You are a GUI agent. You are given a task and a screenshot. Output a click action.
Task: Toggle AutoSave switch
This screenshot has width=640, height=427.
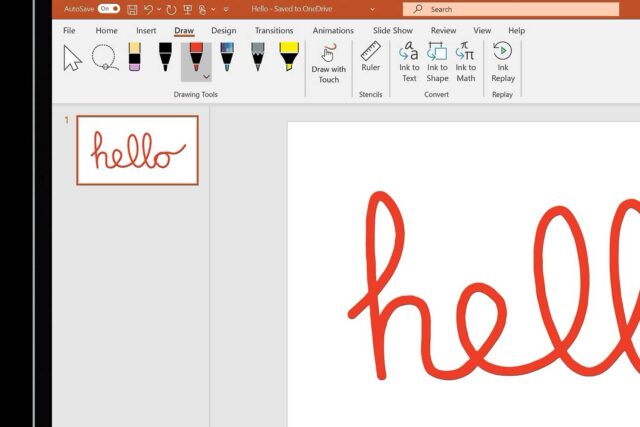(108, 9)
